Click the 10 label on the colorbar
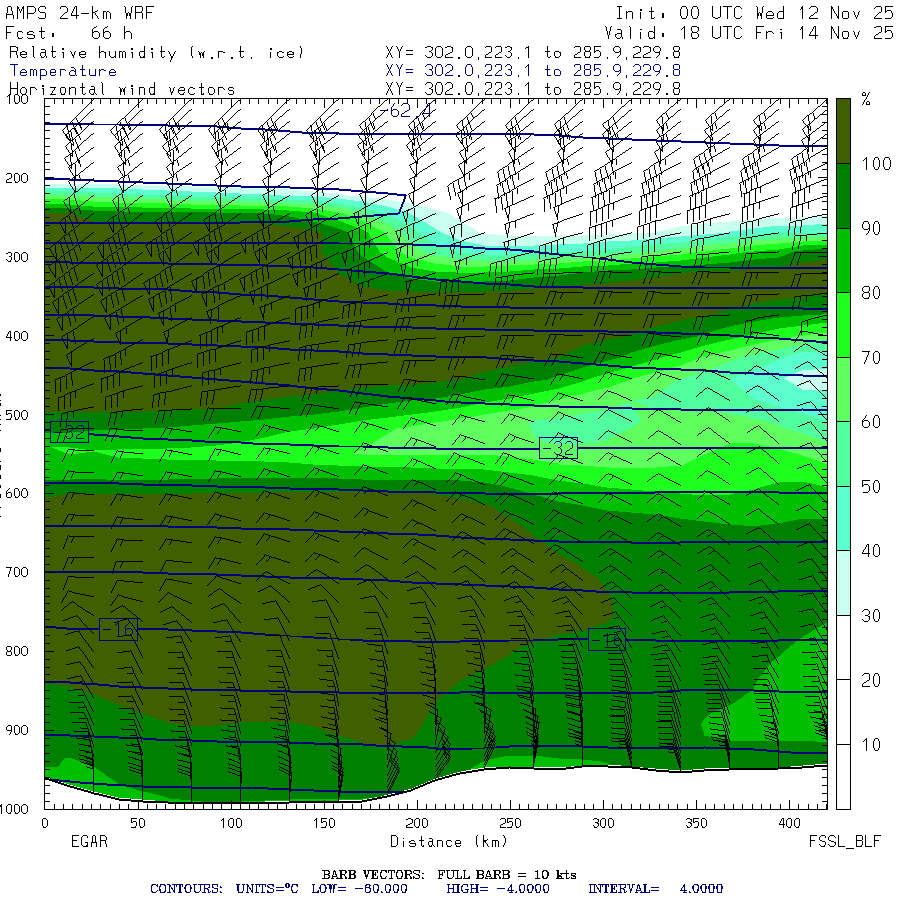Viewport: 900px width, 900px height. click(x=871, y=745)
